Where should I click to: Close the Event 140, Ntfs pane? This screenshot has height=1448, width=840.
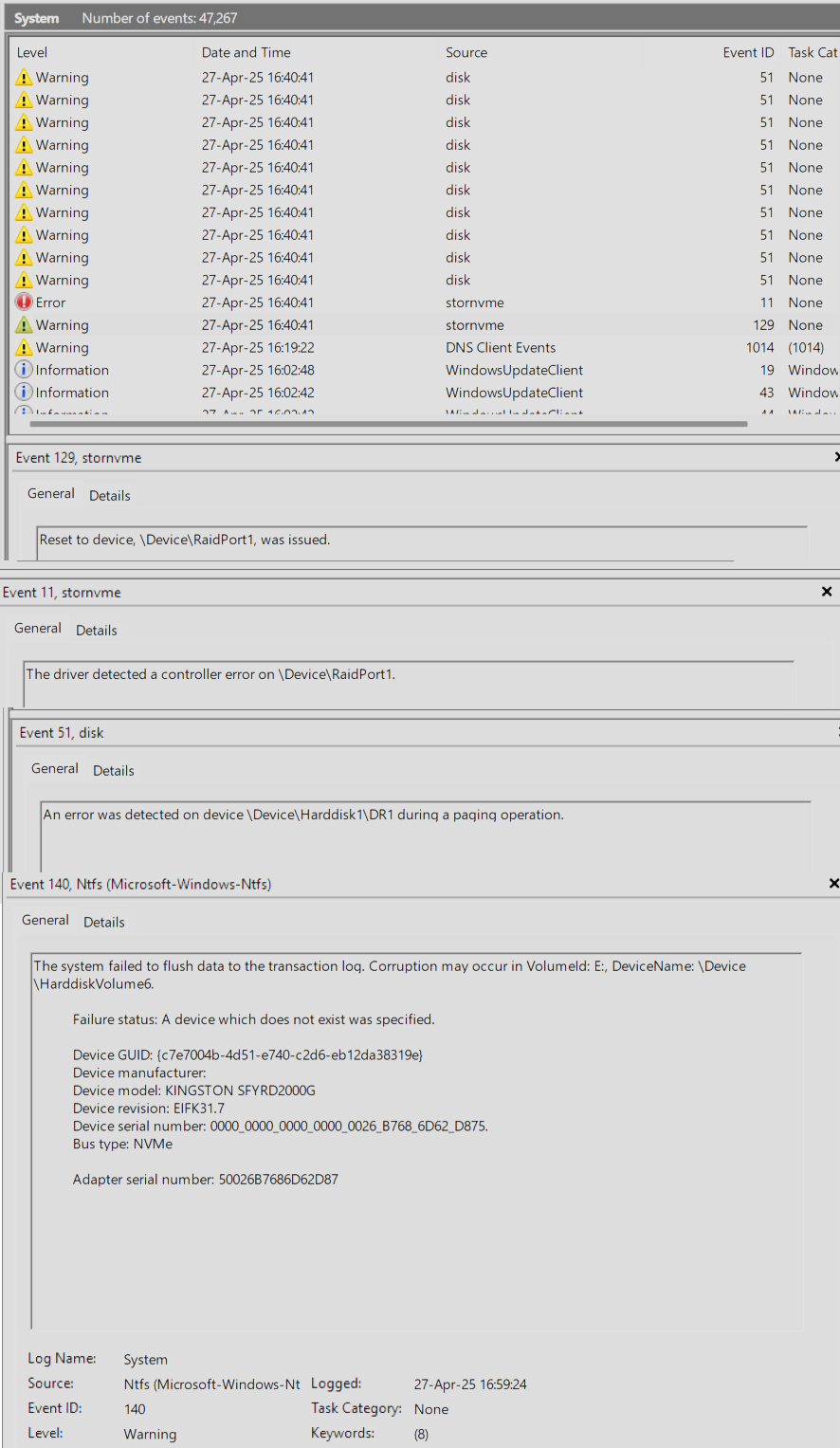[833, 884]
